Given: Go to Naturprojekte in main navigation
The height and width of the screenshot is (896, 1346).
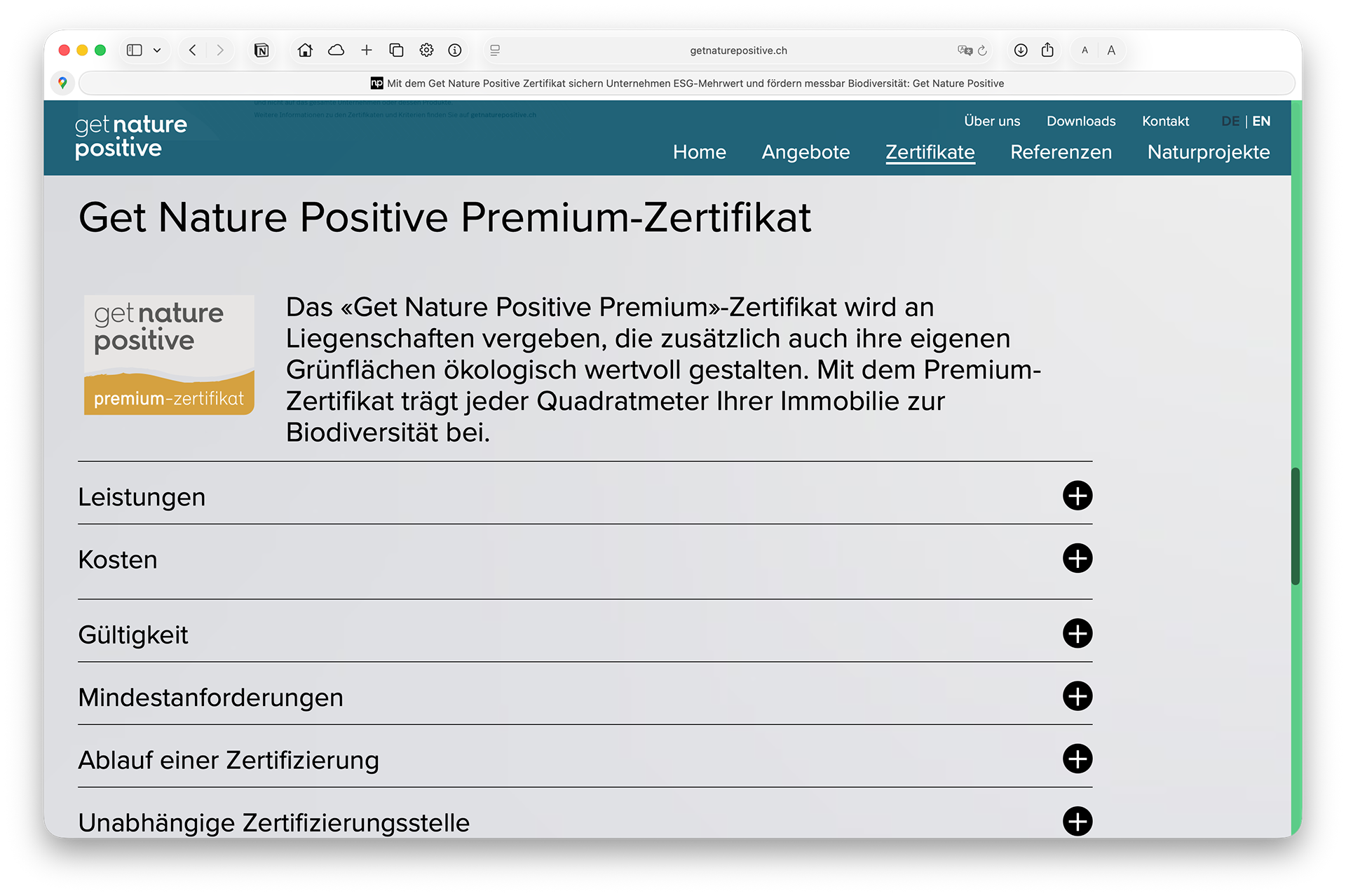Looking at the screenshot, I should pos(1208,152).
